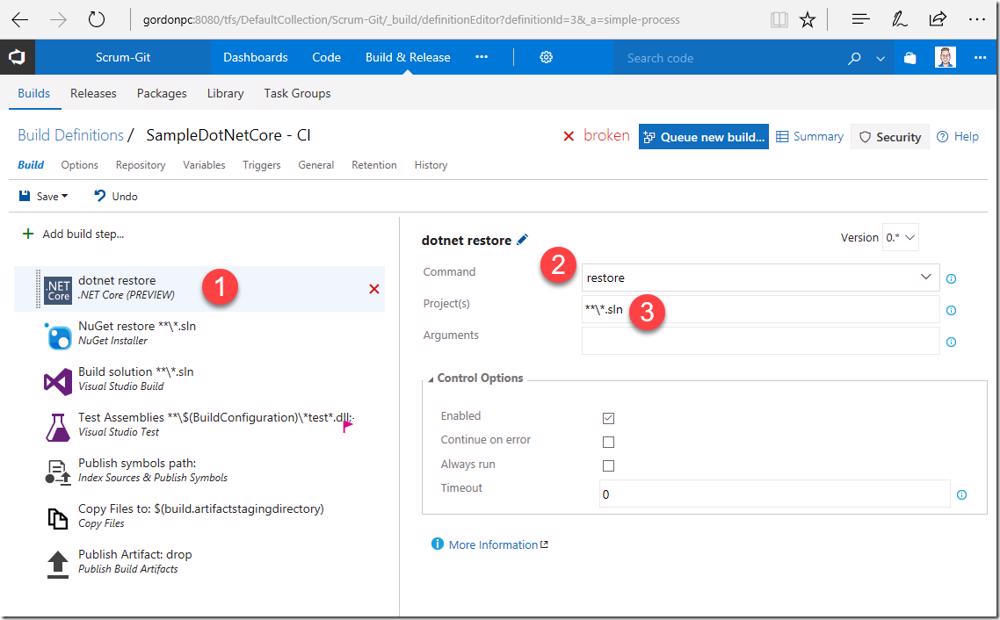The height and width of the screenshot is (620, 1000).
Task: Click info icon next to Arguments field
Action: (x=951, y=342)
